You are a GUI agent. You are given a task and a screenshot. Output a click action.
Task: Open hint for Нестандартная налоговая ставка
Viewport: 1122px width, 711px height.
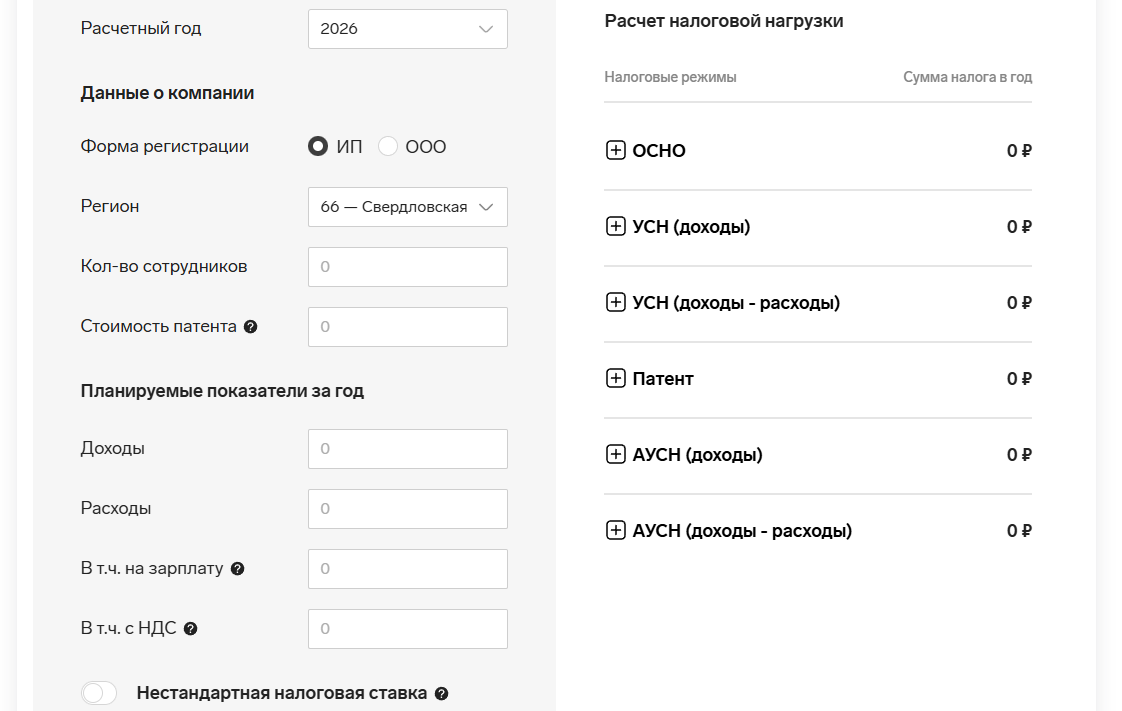[441, 694]
